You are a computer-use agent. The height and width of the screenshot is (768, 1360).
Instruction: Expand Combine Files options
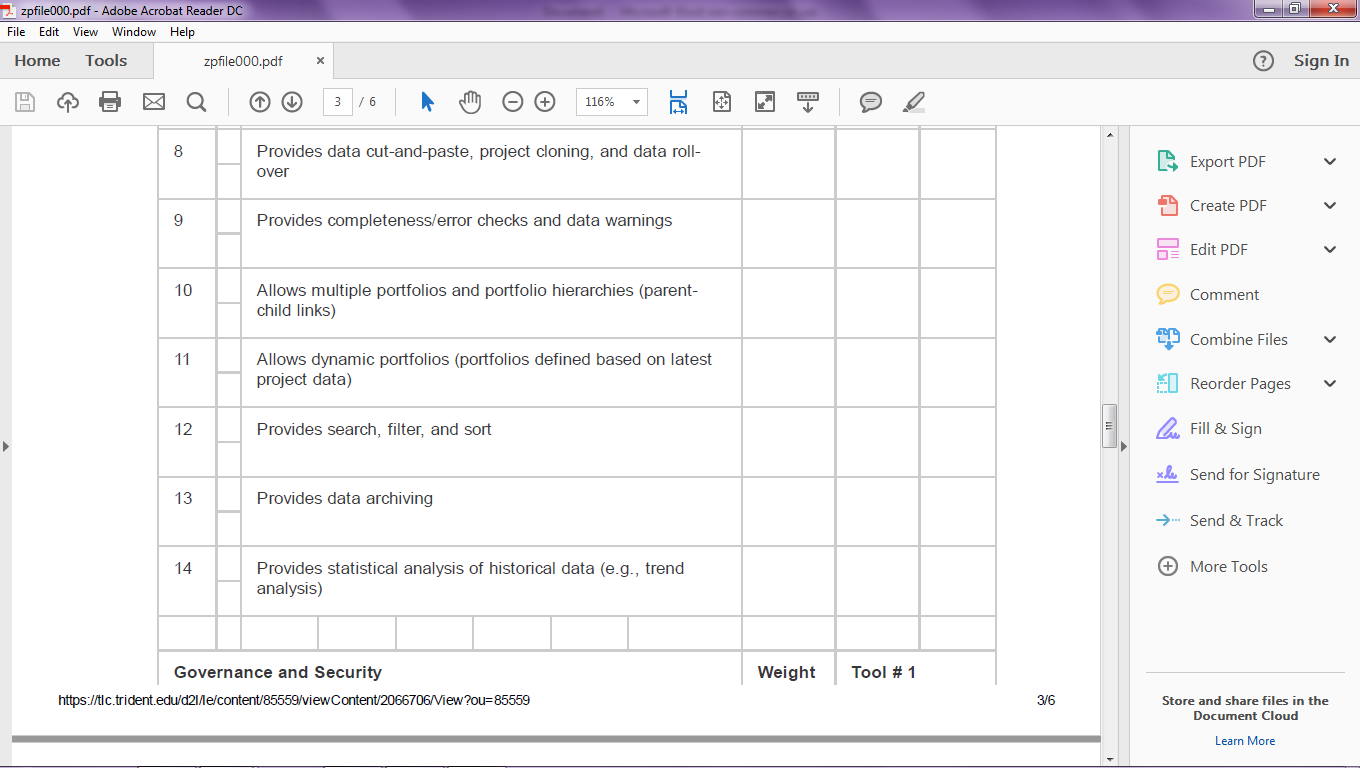1330,339
